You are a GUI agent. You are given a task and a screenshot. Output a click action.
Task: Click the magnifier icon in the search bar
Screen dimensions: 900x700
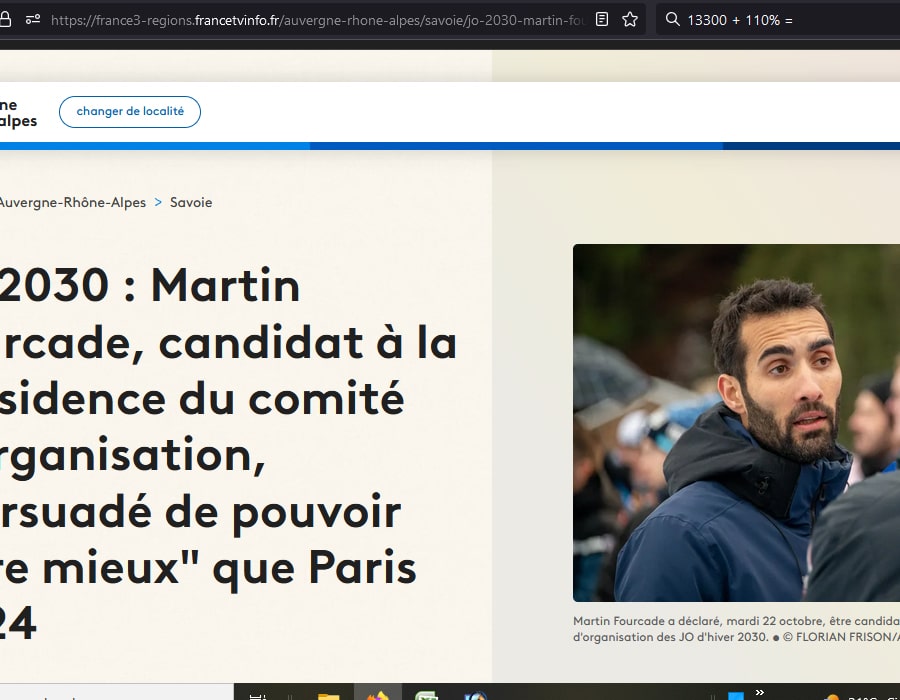coord(674,19)
